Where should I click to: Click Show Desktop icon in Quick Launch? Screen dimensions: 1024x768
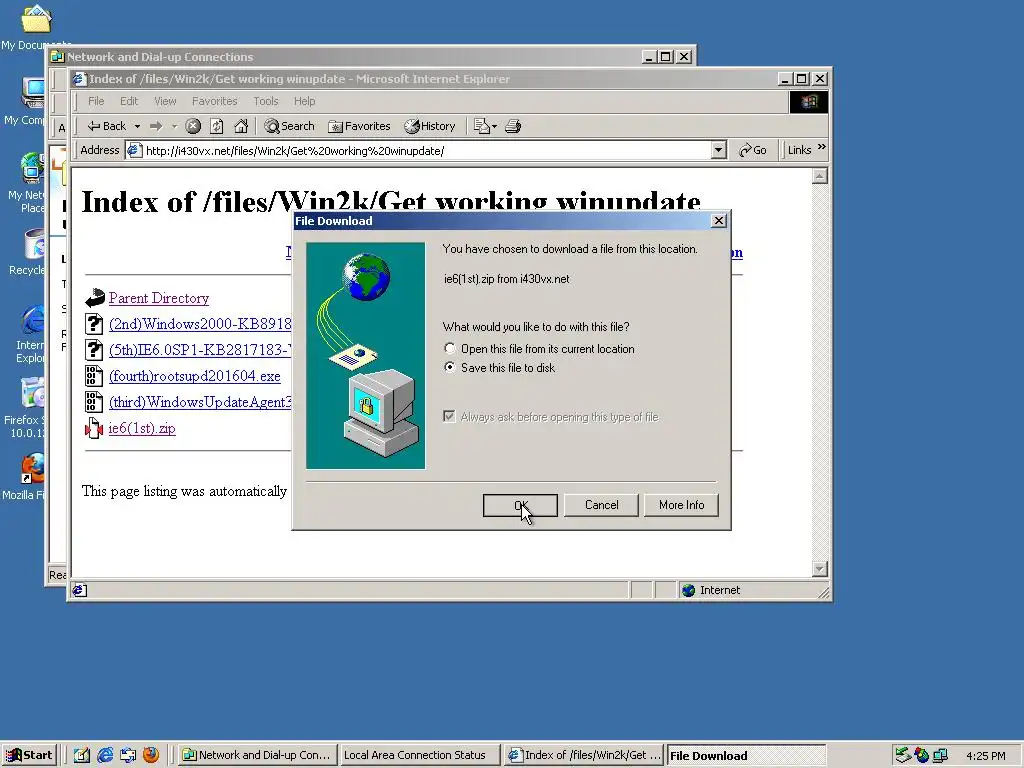click(82, 755)
